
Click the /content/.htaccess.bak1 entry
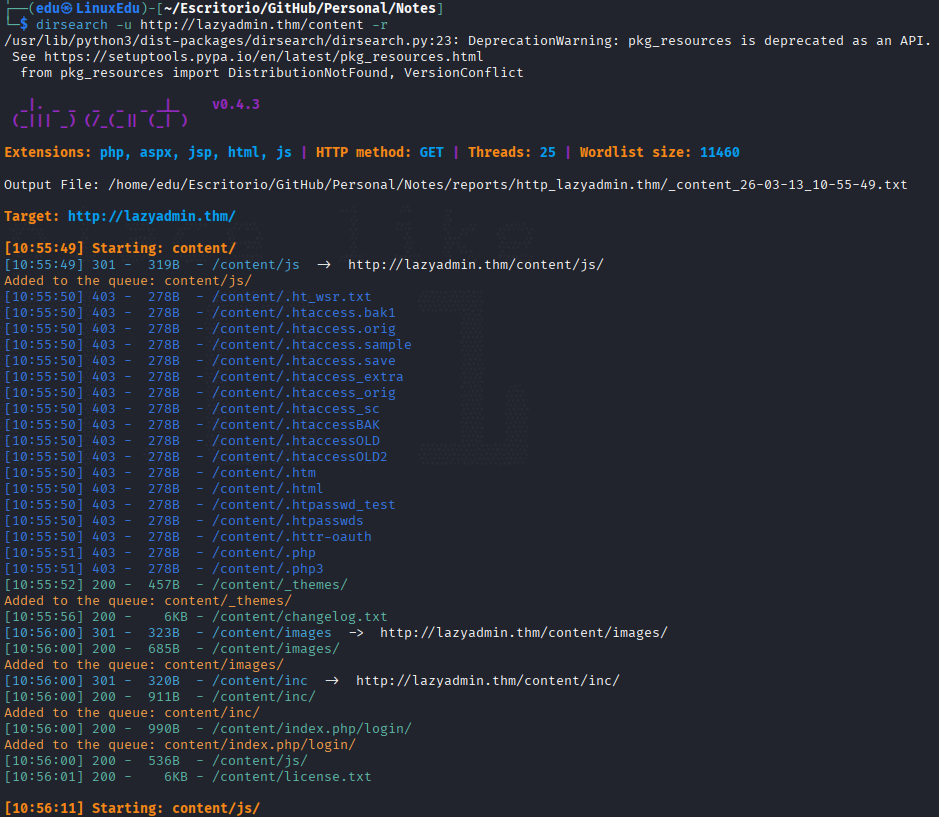coord(304,313)
